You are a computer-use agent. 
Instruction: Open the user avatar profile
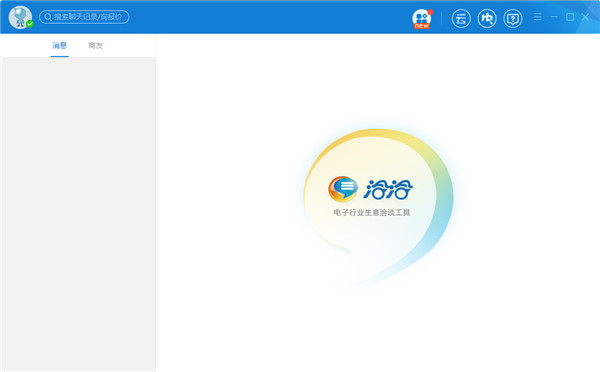point(20,17)
